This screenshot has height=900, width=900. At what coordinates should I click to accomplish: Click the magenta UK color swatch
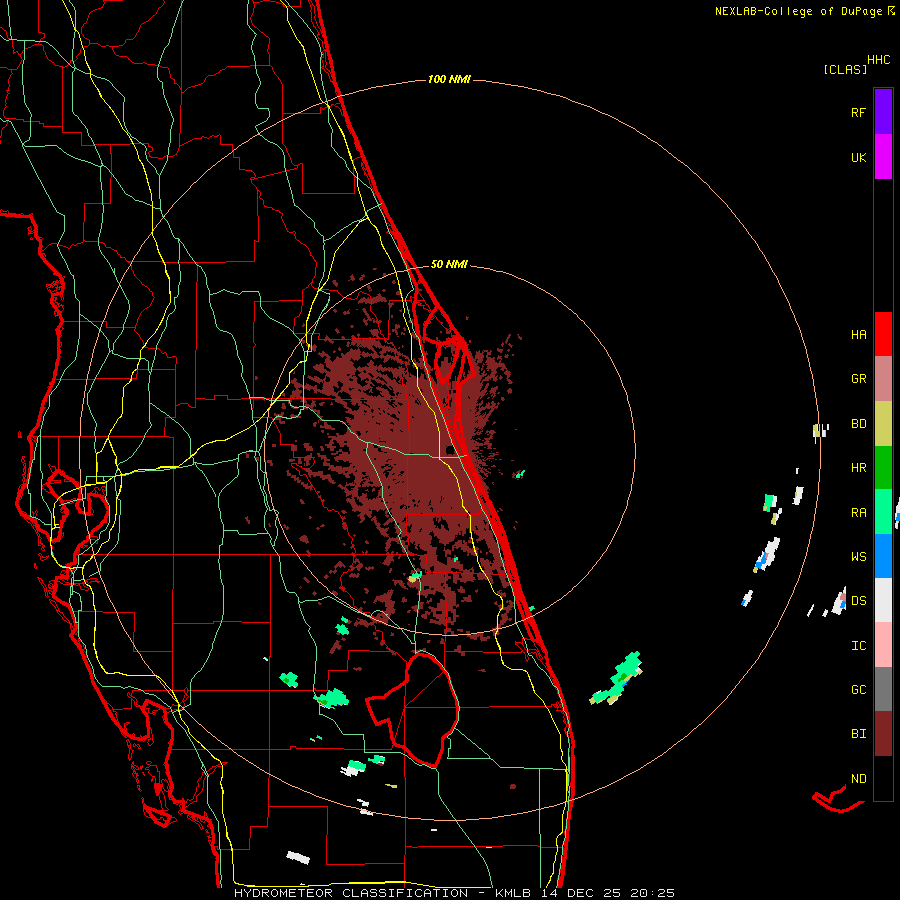pos(883,157)
